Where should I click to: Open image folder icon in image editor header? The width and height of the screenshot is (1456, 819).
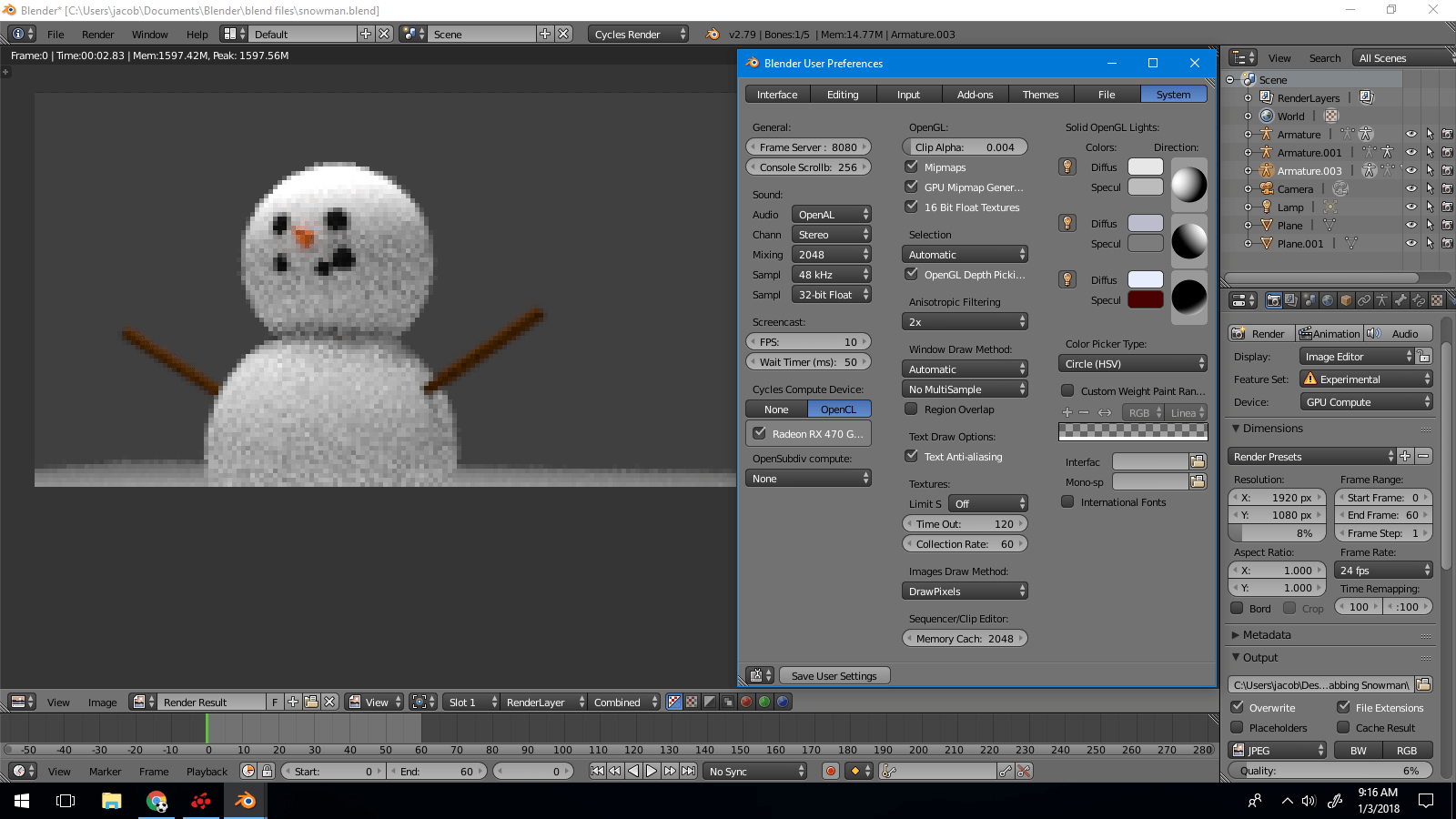(311, 702)
